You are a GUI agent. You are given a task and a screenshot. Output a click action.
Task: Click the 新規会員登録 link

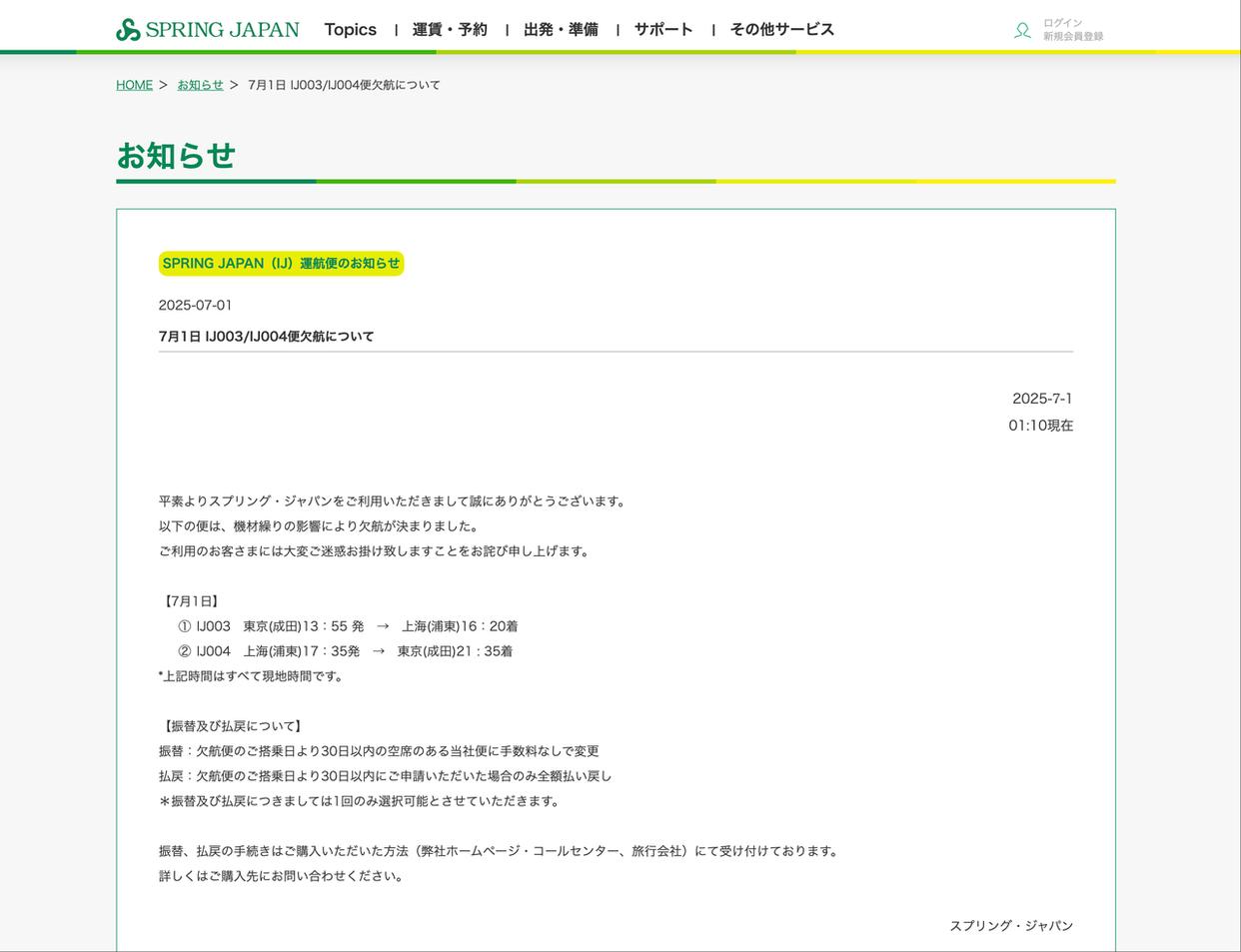click(1073, 37)
